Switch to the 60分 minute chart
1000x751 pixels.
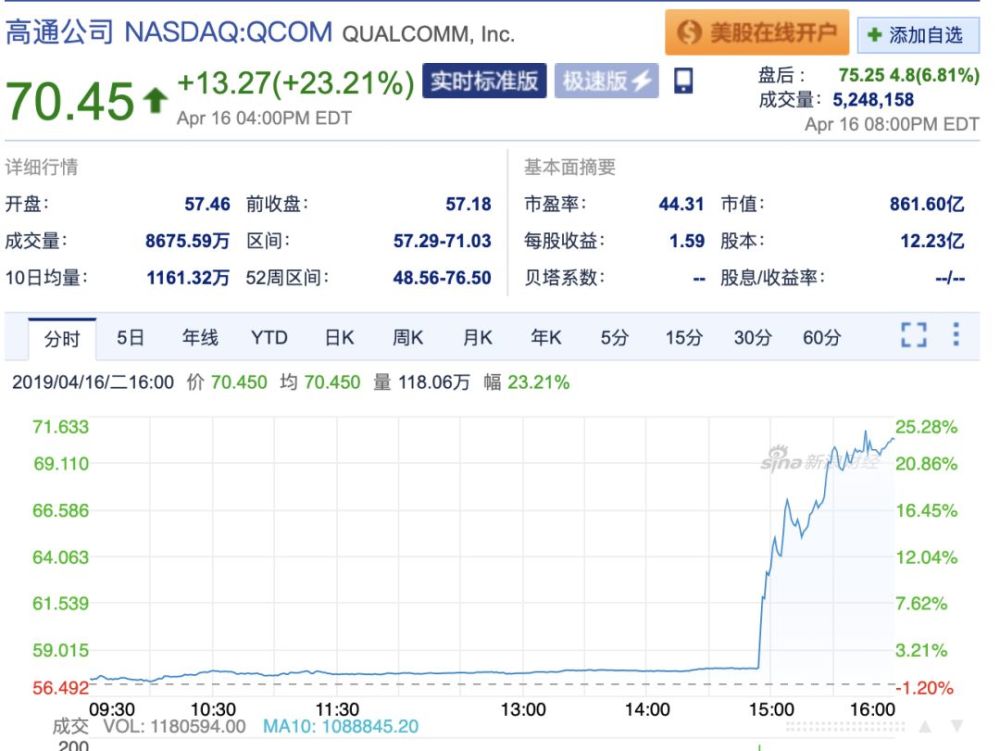[x=821, y=338]
